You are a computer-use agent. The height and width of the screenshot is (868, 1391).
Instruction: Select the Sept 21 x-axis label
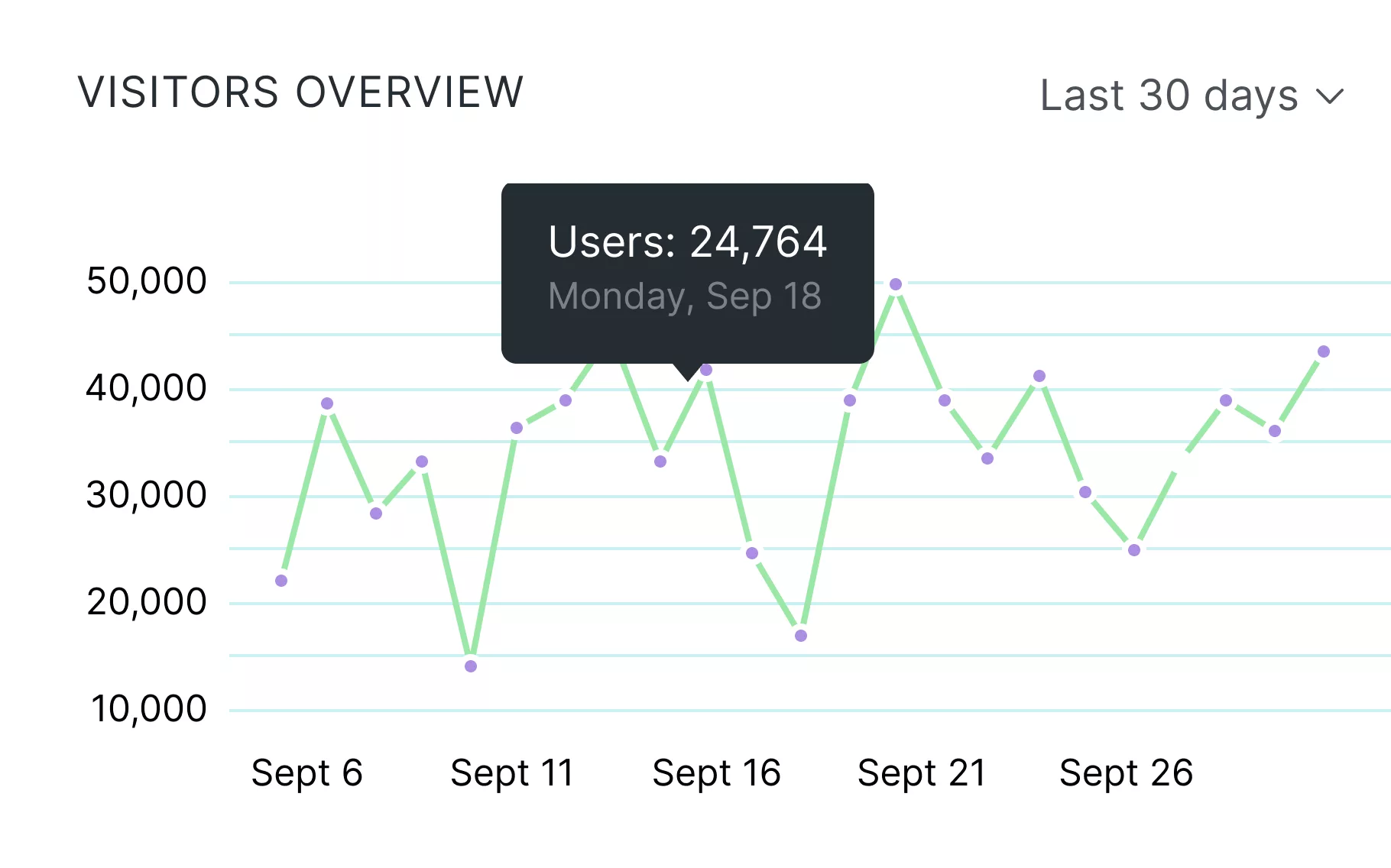[x=922, y=772]
